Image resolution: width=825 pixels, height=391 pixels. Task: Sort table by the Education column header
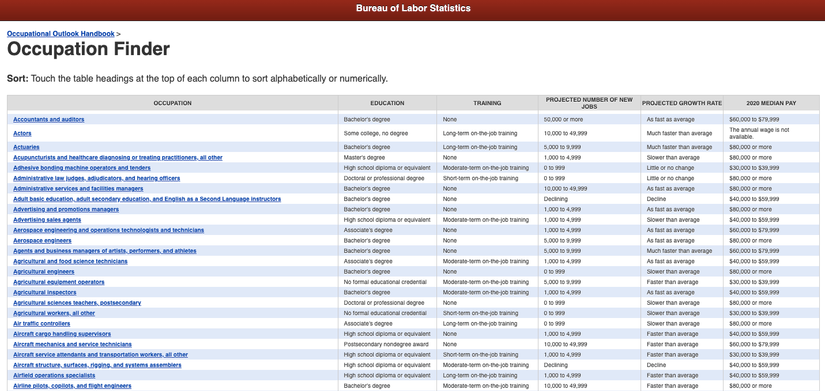387,103
